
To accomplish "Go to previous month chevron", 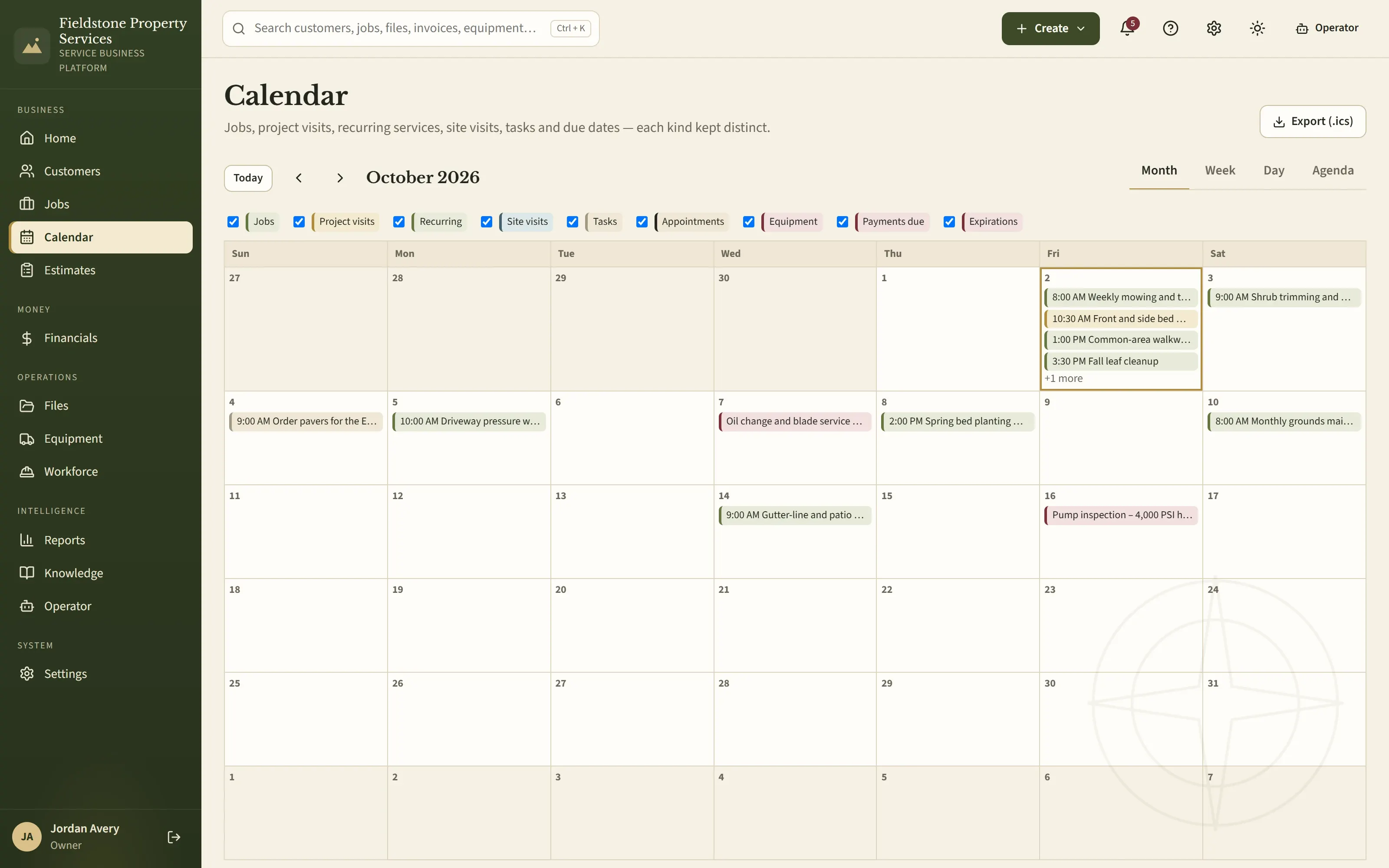I will click(299, 178).
